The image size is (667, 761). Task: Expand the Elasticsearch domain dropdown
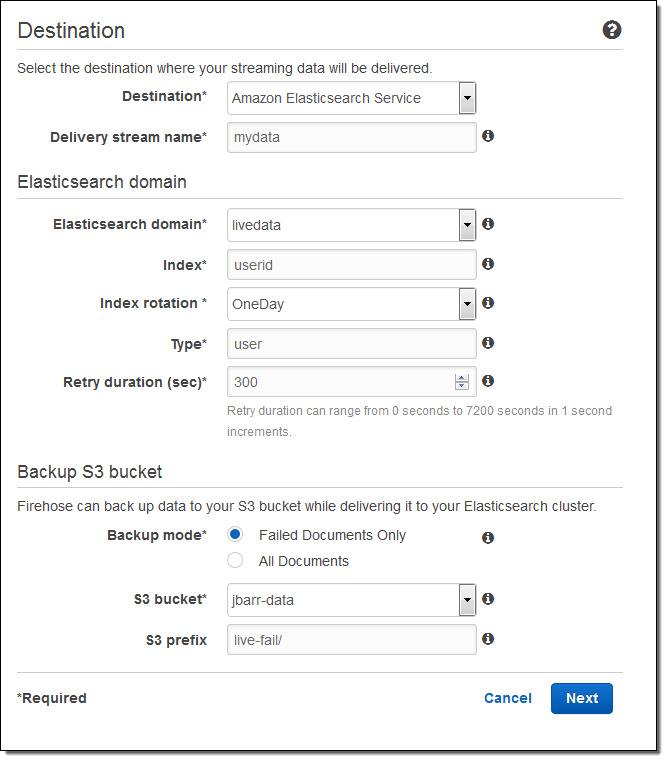[467, 225]
